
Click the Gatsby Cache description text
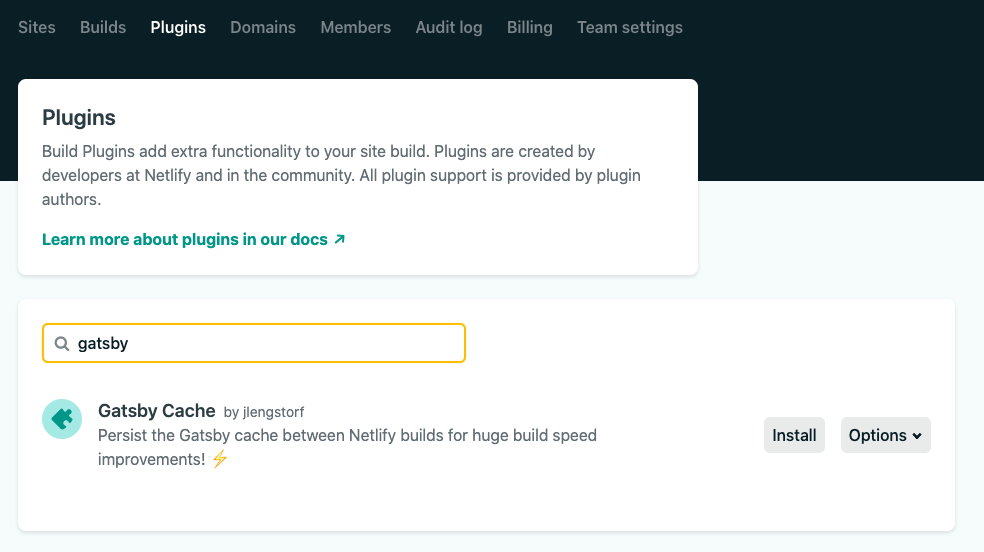click(x=347, y=447)
